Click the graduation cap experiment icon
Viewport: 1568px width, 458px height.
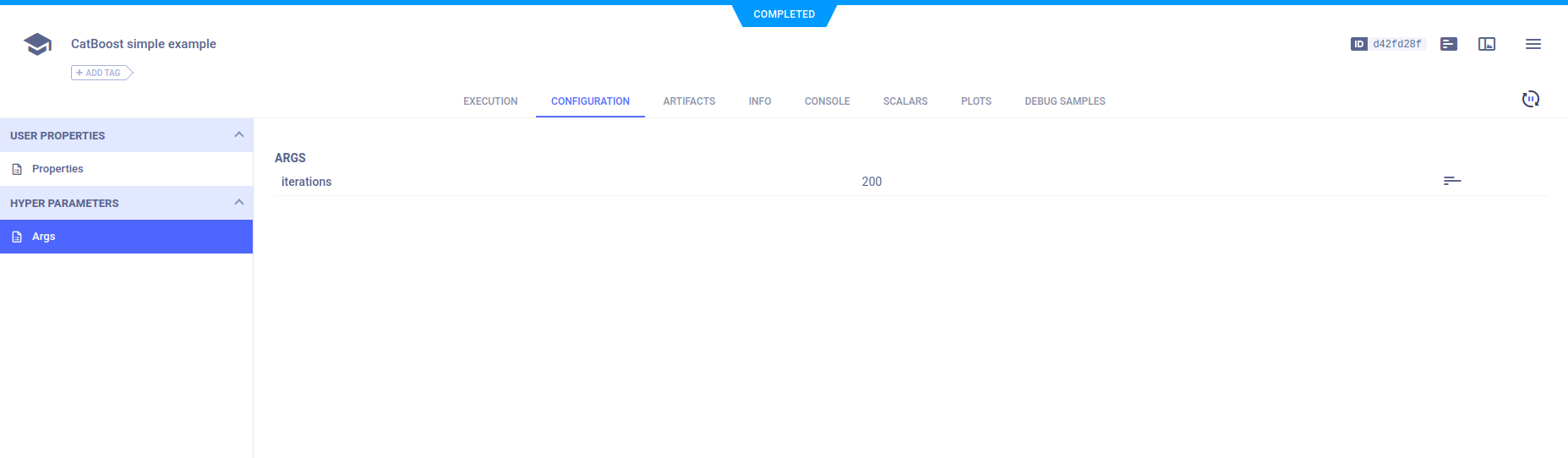pyautogui.click(x=37, y=44)
